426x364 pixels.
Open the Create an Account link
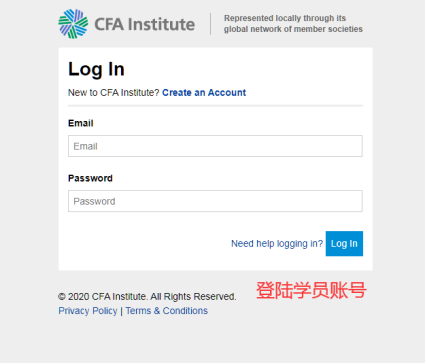click(204, 93)
